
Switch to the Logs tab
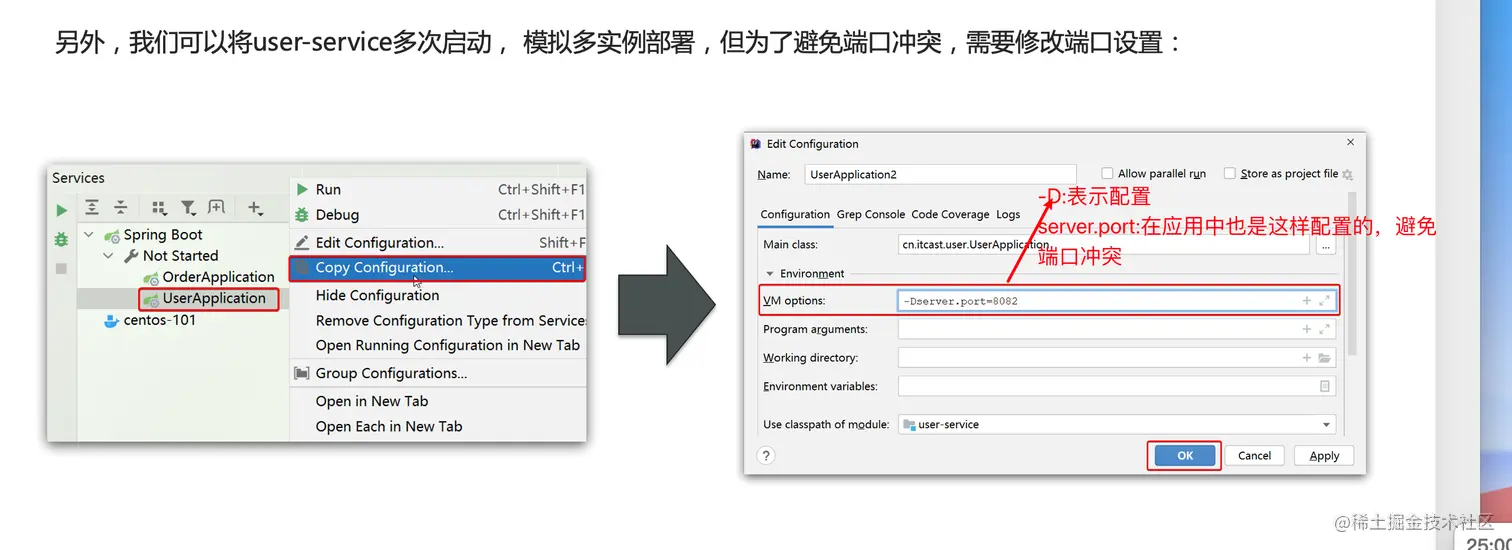[x=1008, y=214]
